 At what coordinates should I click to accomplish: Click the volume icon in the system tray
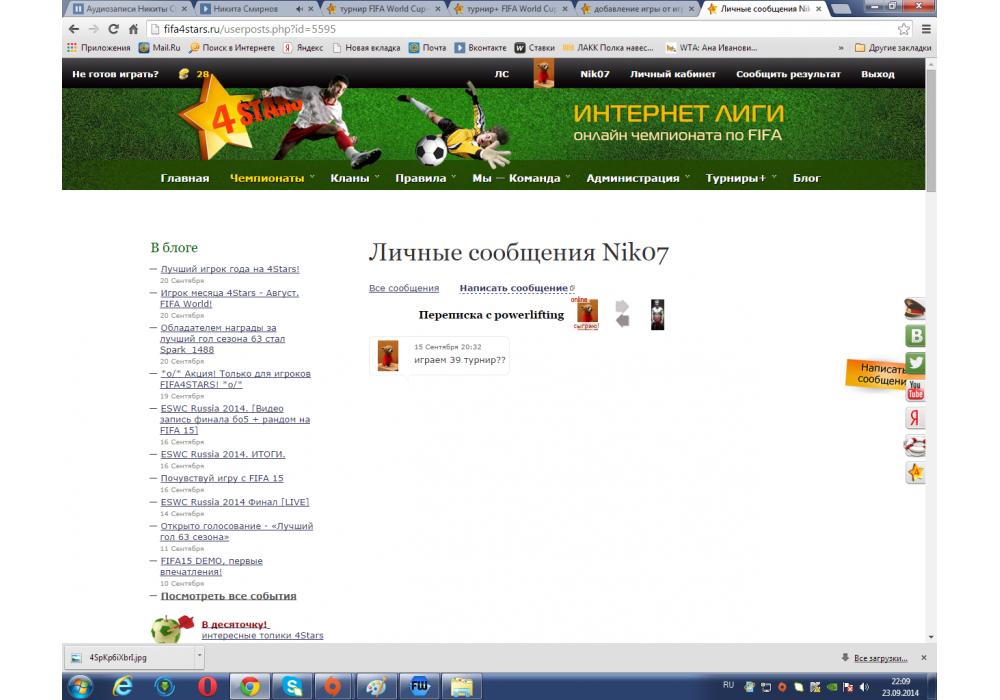pyautogui.click(x=864, y=687)
